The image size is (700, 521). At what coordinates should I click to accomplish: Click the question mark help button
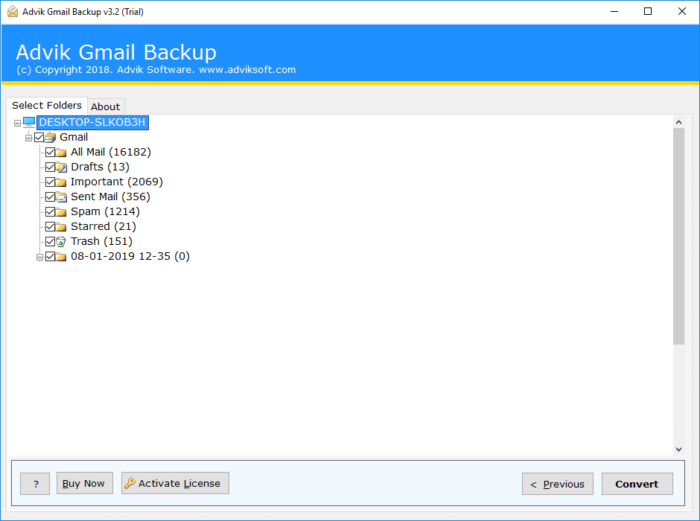coord(35,483)
